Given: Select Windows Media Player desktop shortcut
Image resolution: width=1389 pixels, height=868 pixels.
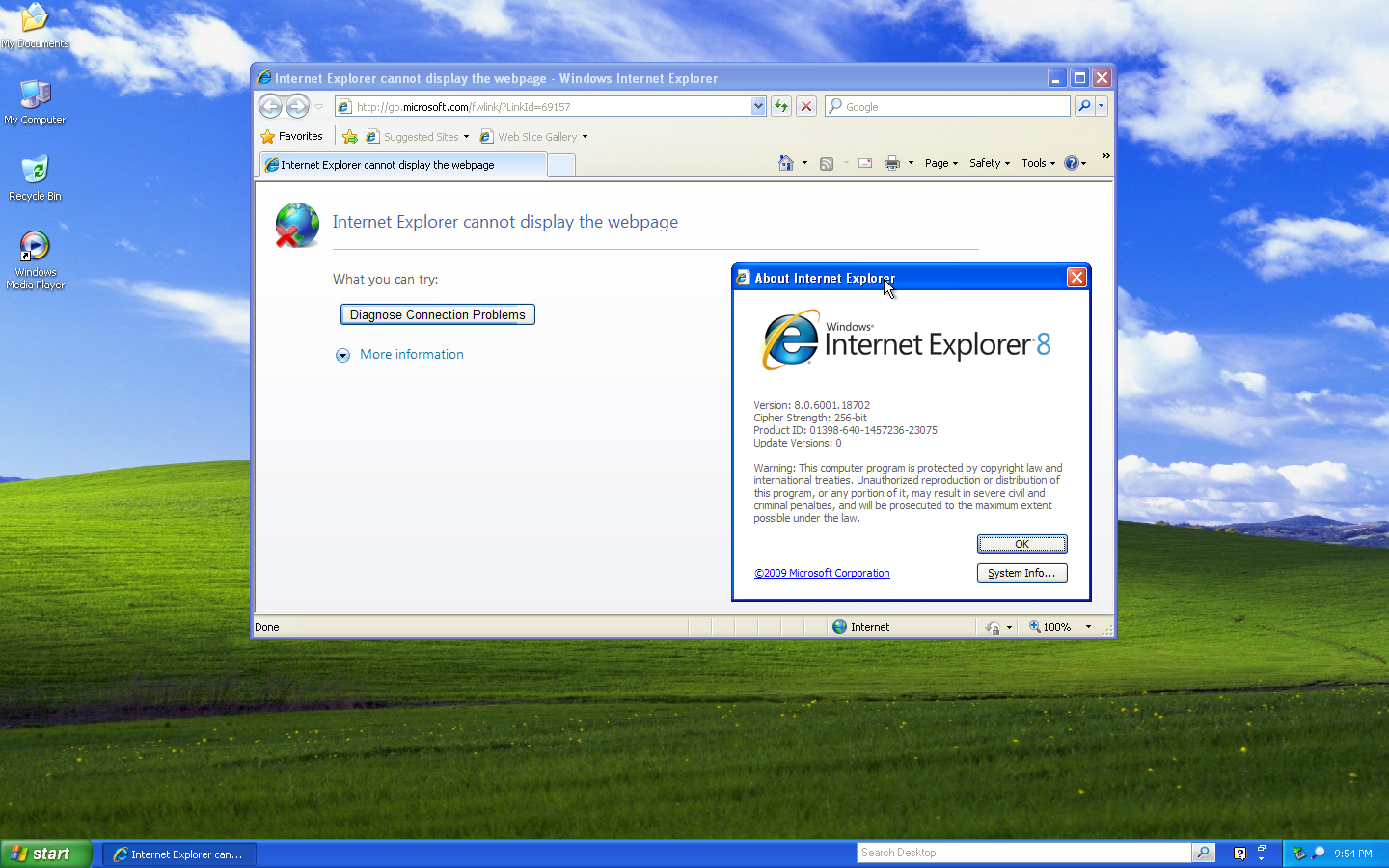Looking at the screenshot, I should [x=35, y=260].
